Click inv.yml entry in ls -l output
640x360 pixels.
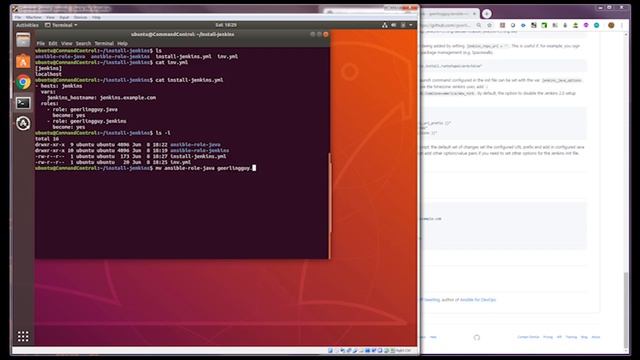[x=180, y=162]
